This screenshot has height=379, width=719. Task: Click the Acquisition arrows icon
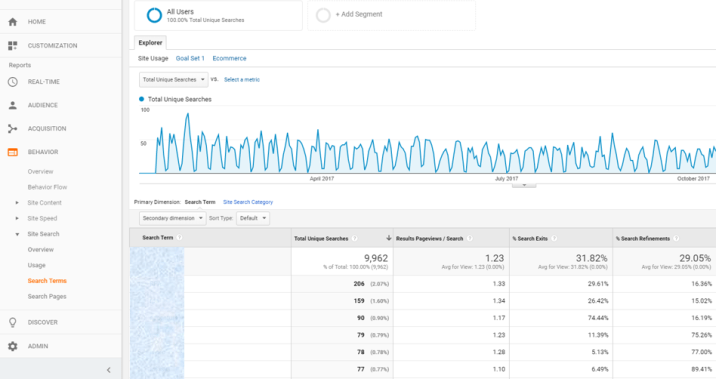13,129
